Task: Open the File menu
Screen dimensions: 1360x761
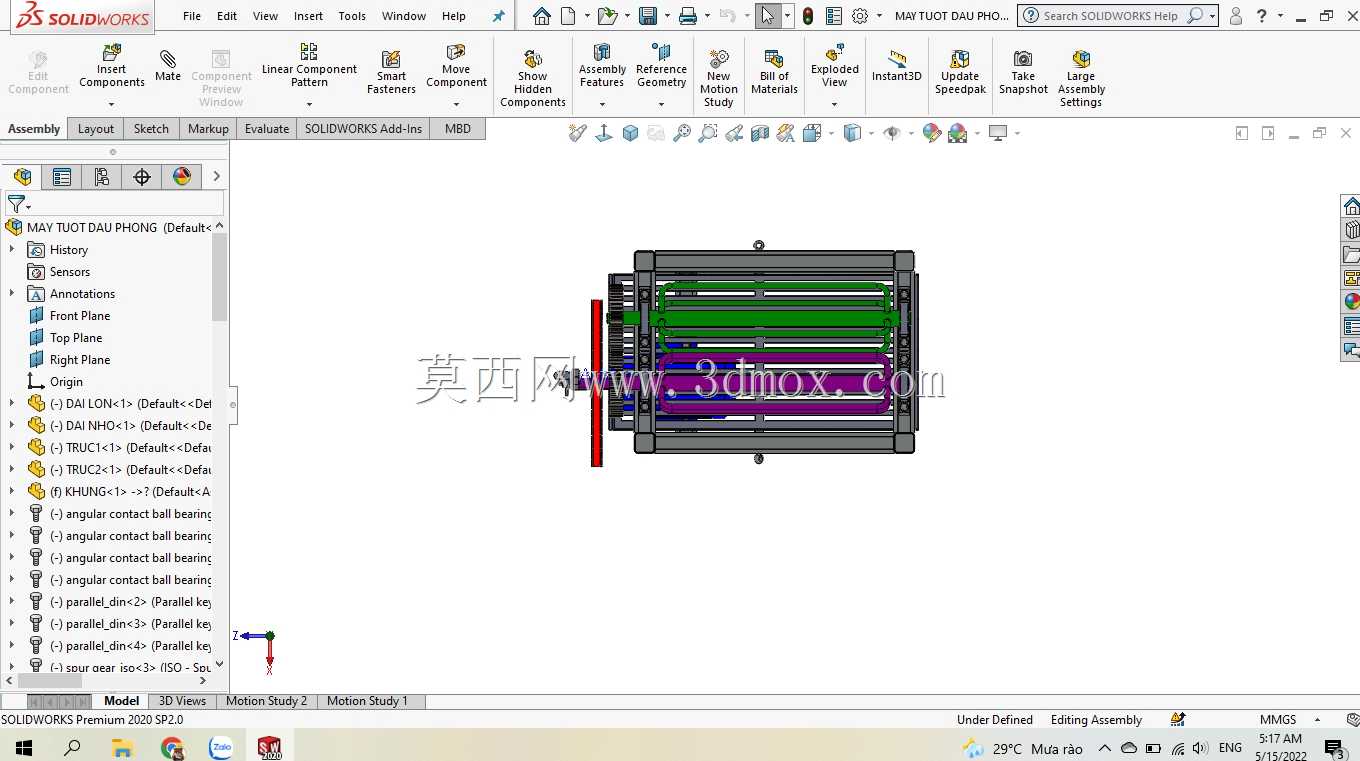Action: pos(192,16)
